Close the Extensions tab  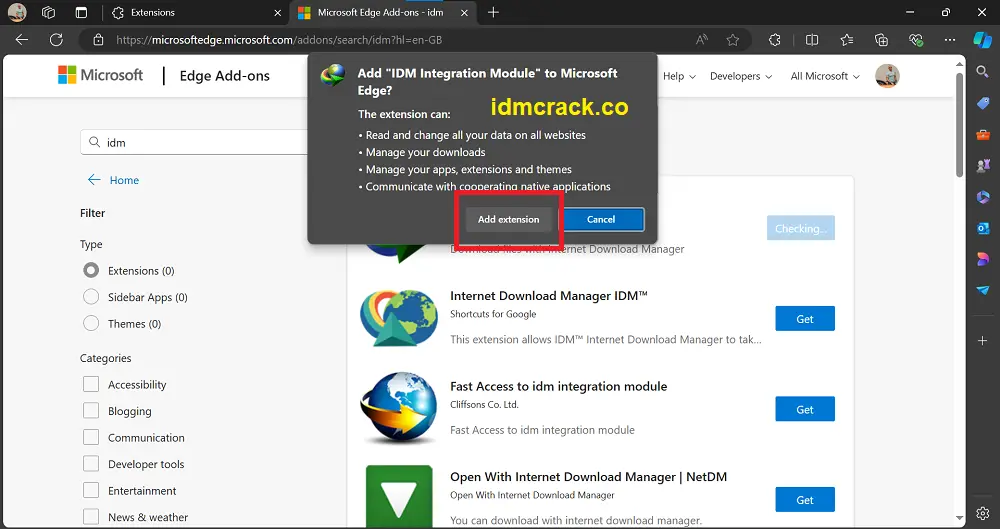[277, 13]
